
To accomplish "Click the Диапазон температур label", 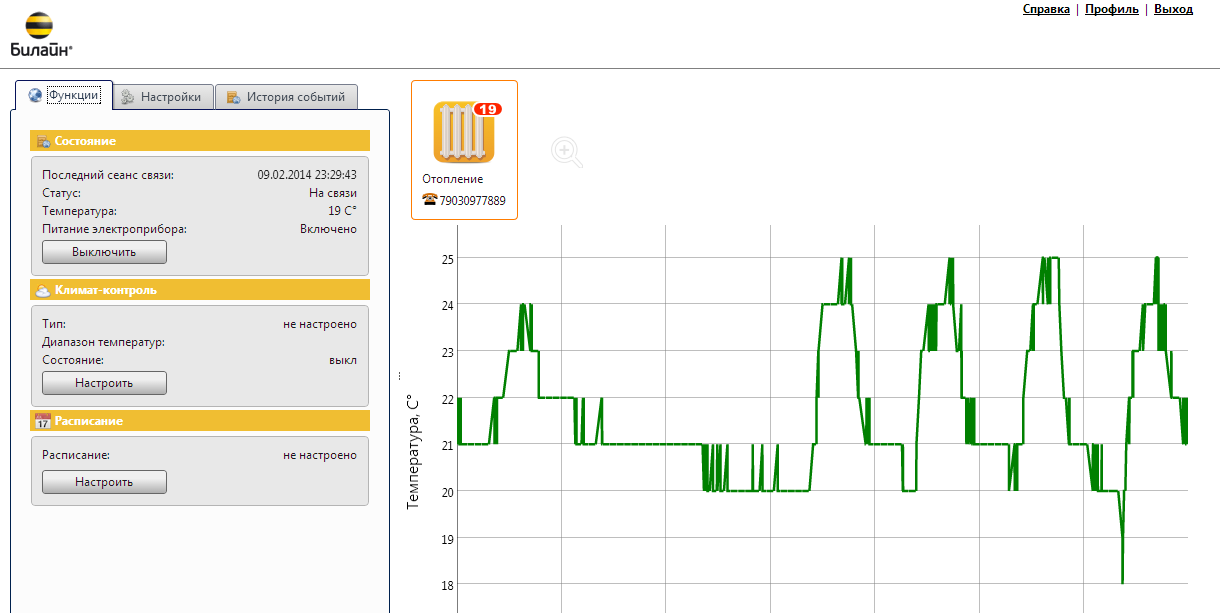I will [x=103, y=342].
